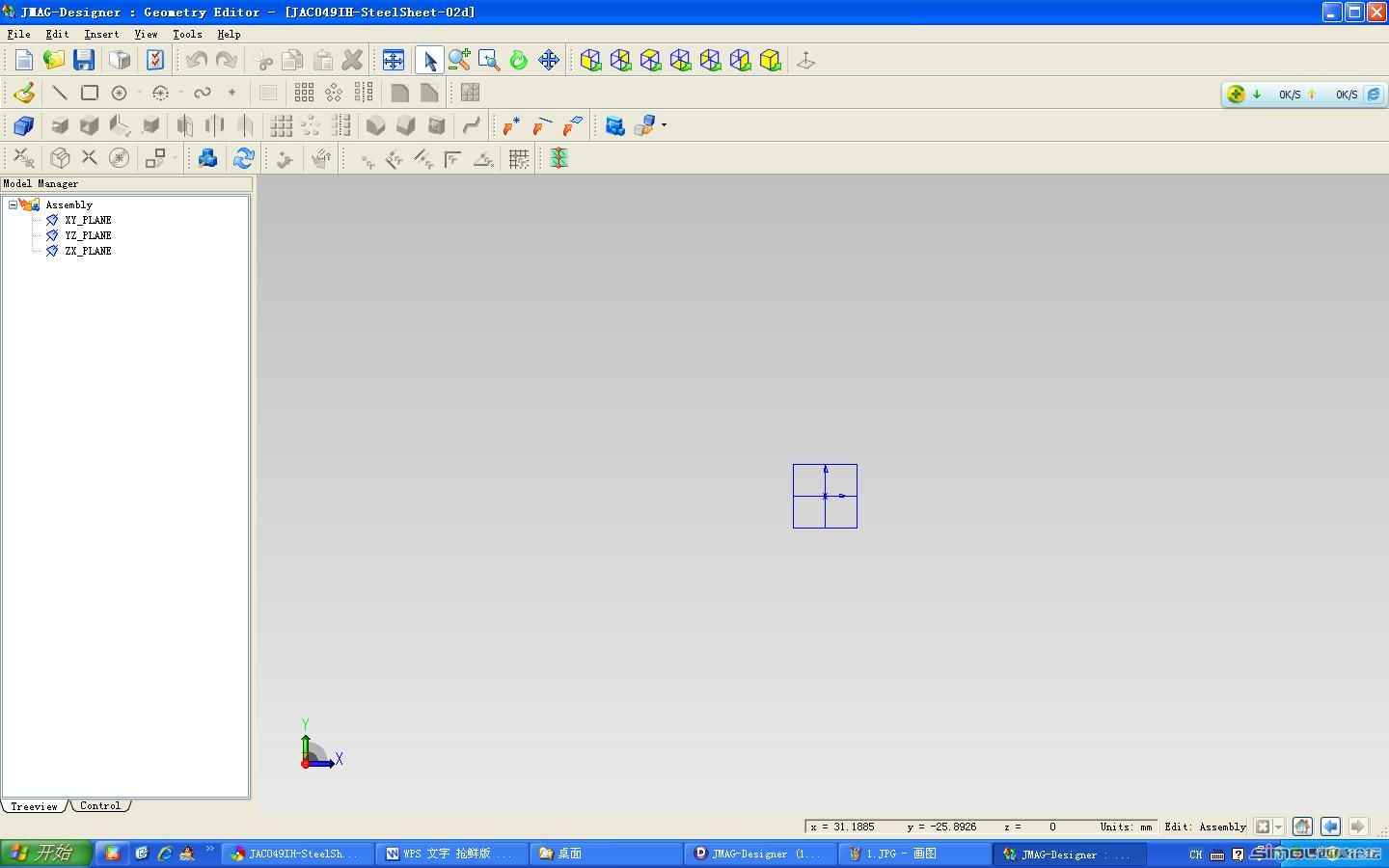Click the sketch fillet corner icon
1389x868 pixels.
pos(399,93)
